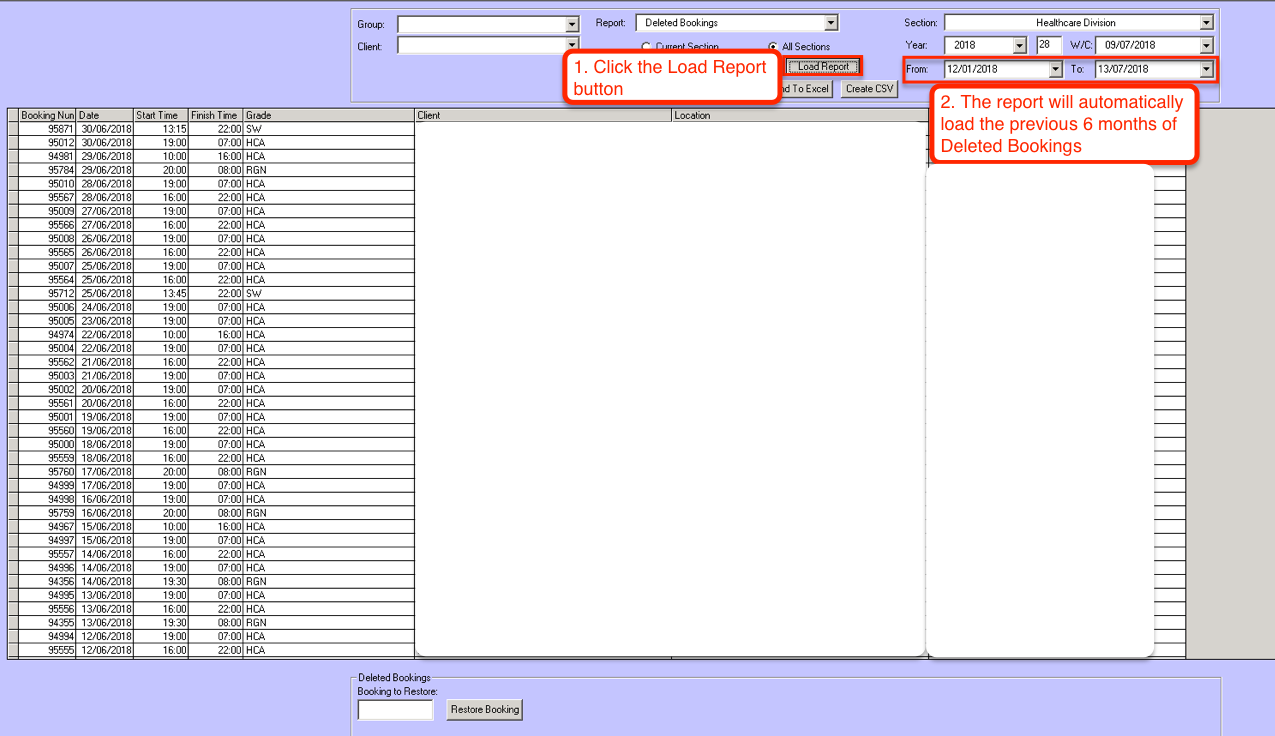
Task: Open the Group dropdown
Action: point(572,24)
